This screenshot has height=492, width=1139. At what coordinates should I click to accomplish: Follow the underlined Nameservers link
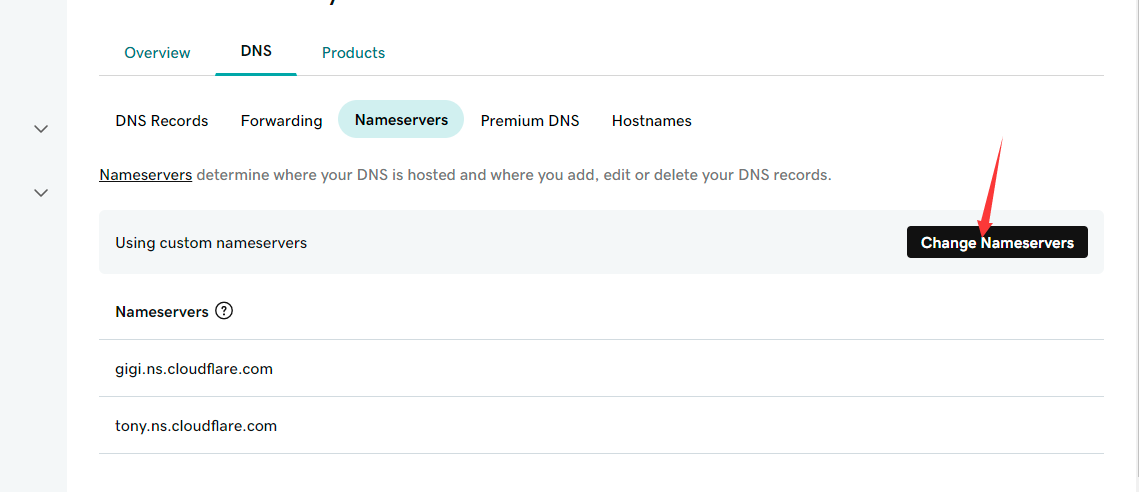[145, 175]
